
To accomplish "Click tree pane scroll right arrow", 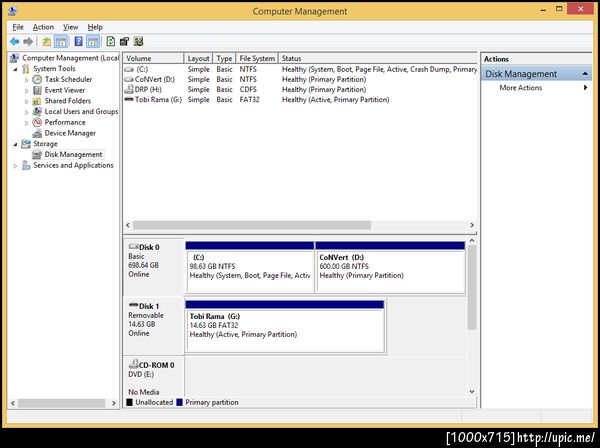I will tap(114, 403).
